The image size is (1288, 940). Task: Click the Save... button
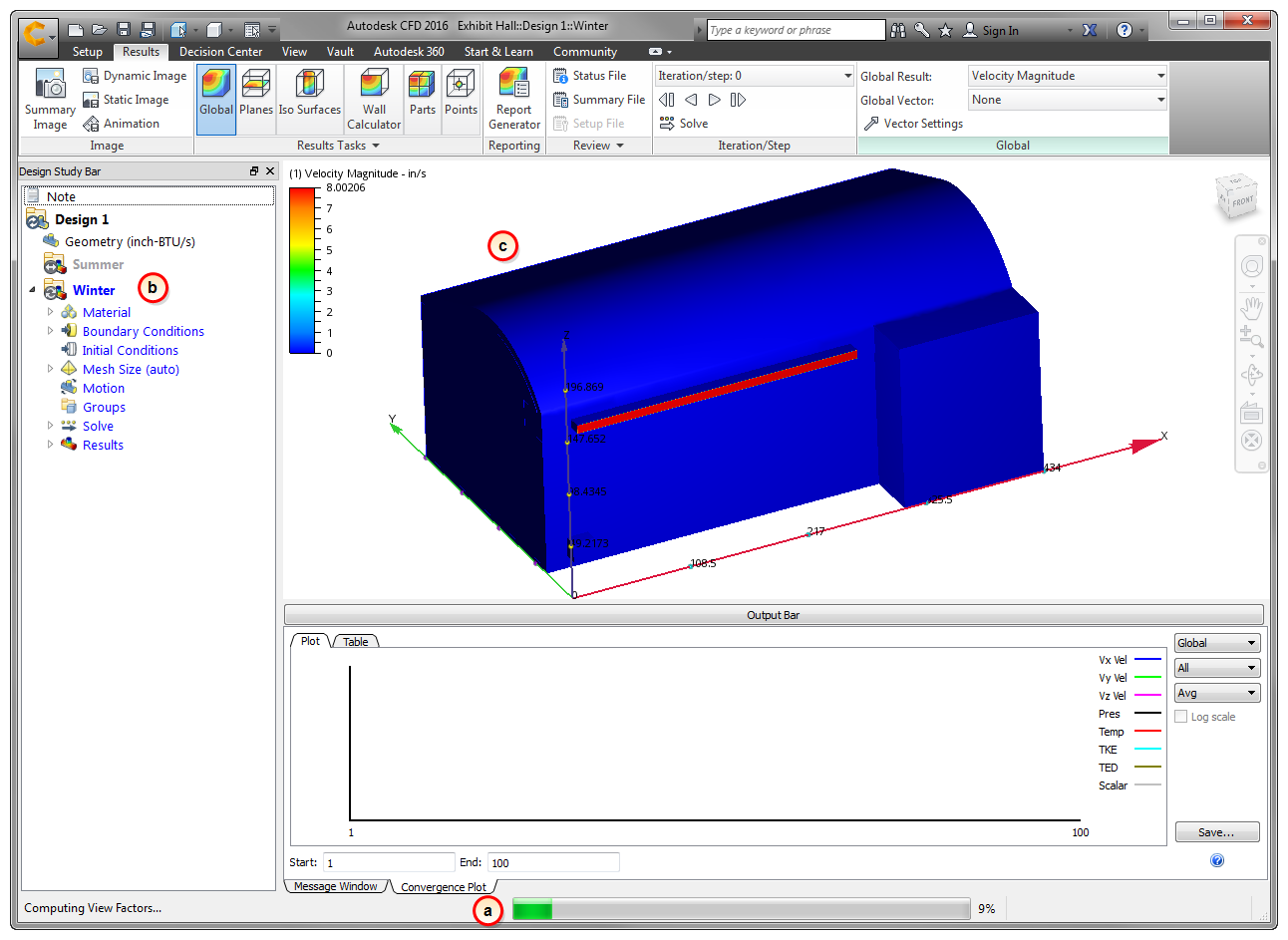[1217, 832]
